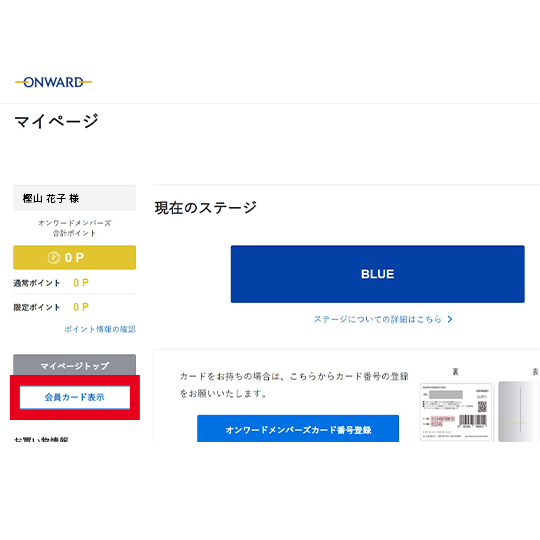The image size is (540, 540).
Task: Click the 通常ポイント 0 P row
Action: tap(74, 283)
